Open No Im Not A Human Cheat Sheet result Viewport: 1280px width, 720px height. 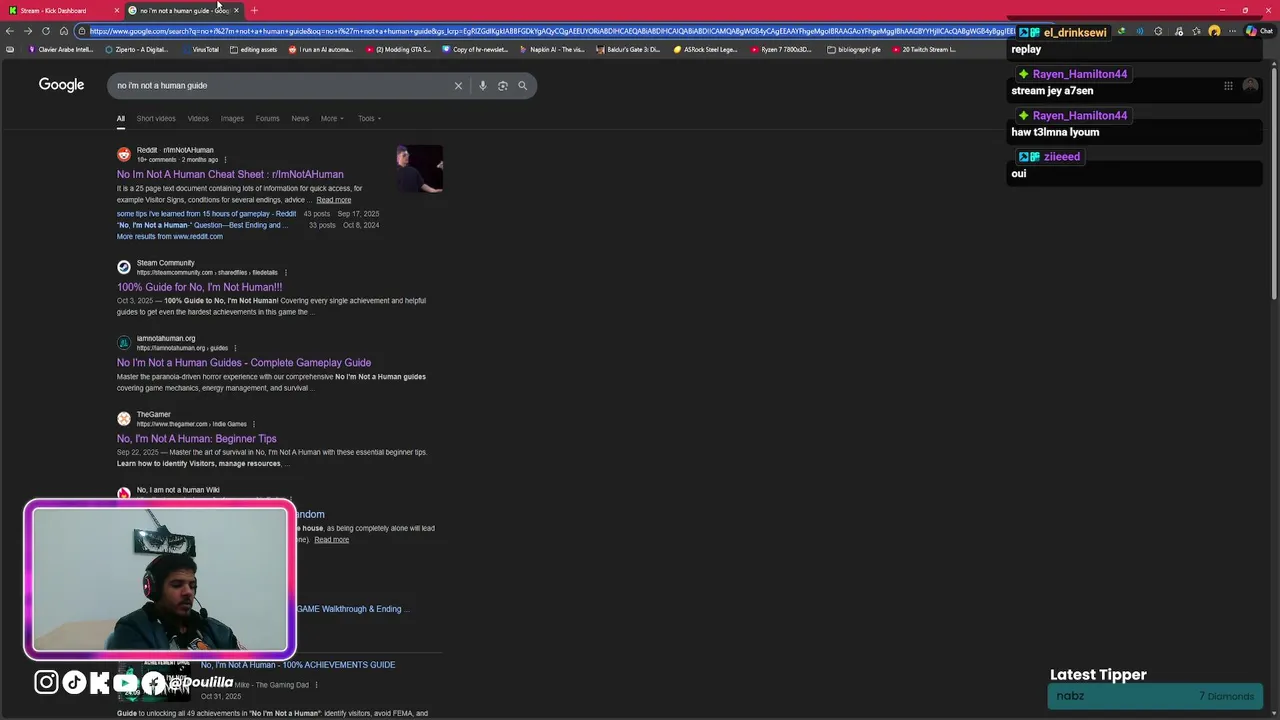coord(230,174)
